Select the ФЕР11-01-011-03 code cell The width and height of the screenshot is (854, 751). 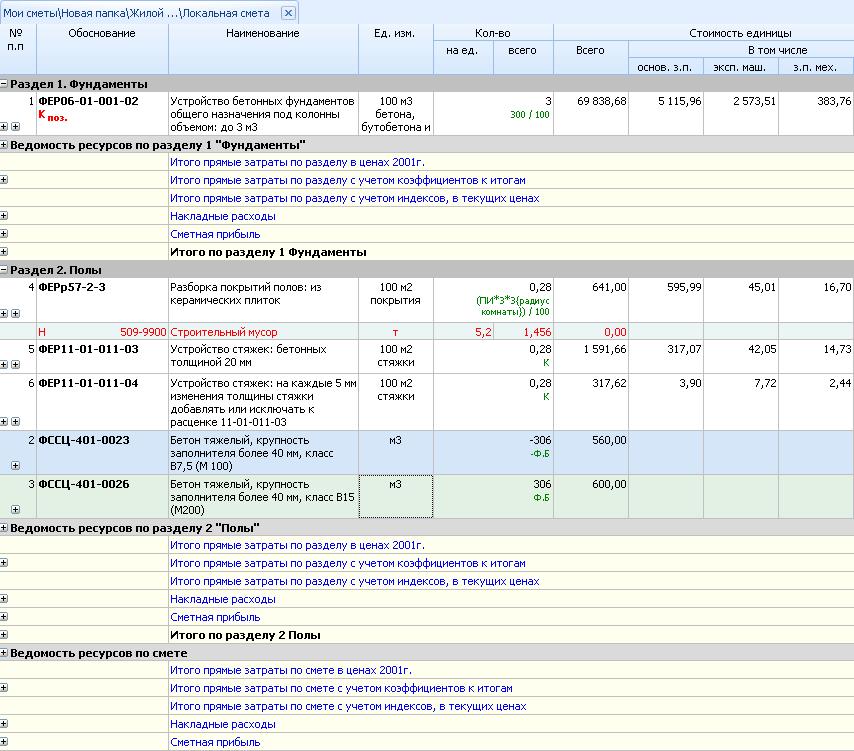pos(88,349)
